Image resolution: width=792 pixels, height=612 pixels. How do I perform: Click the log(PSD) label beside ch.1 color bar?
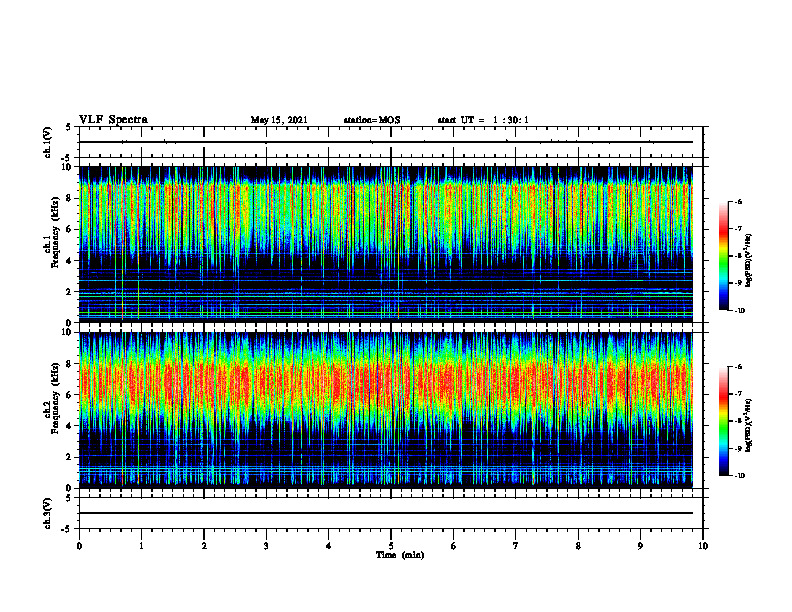click(x=749, y=260)
